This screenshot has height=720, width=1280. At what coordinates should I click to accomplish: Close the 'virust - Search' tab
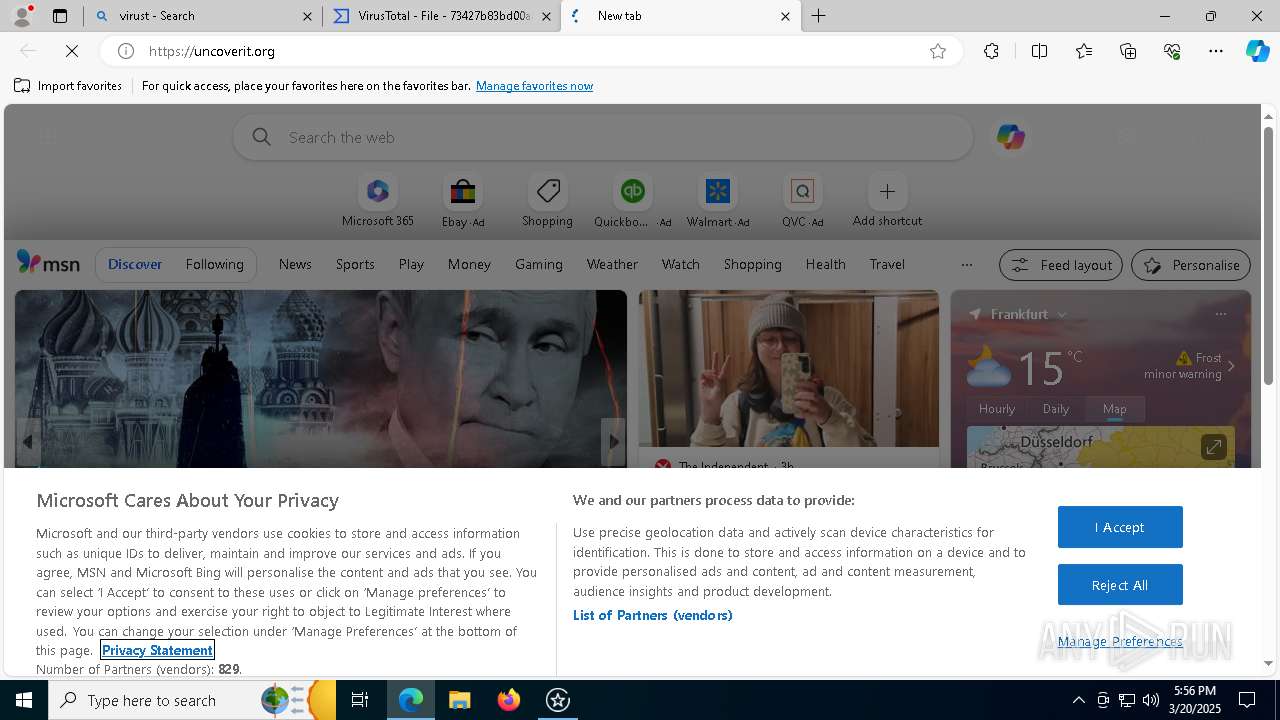tap(307, 16)
